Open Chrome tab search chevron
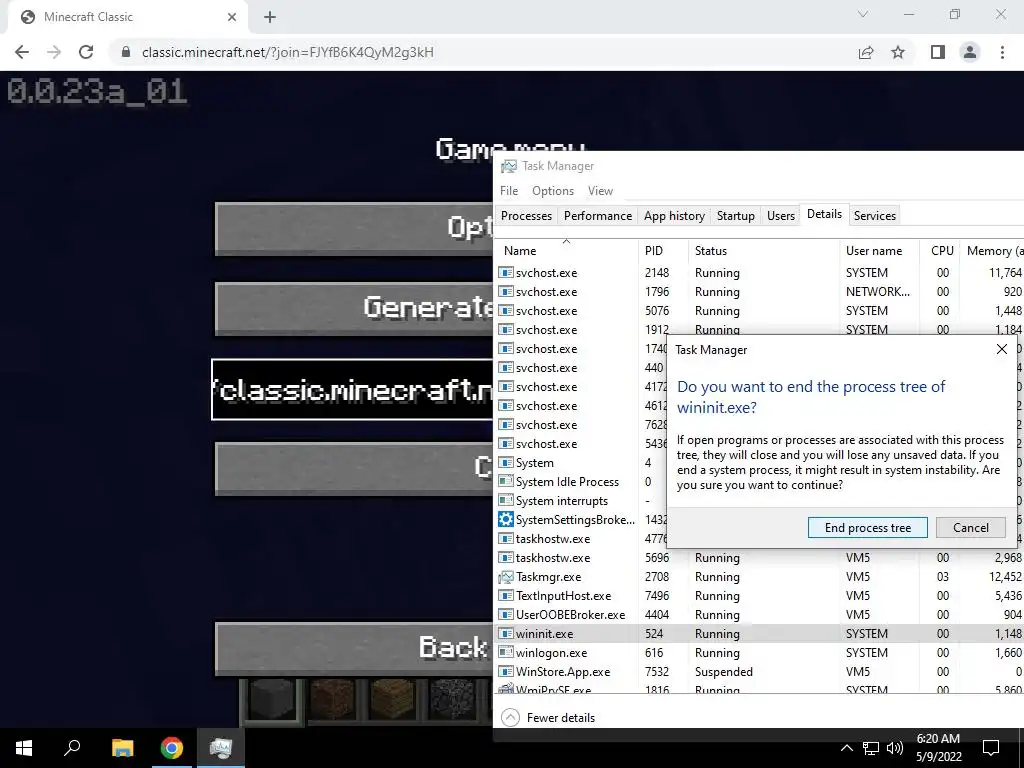 coord(863,14)
